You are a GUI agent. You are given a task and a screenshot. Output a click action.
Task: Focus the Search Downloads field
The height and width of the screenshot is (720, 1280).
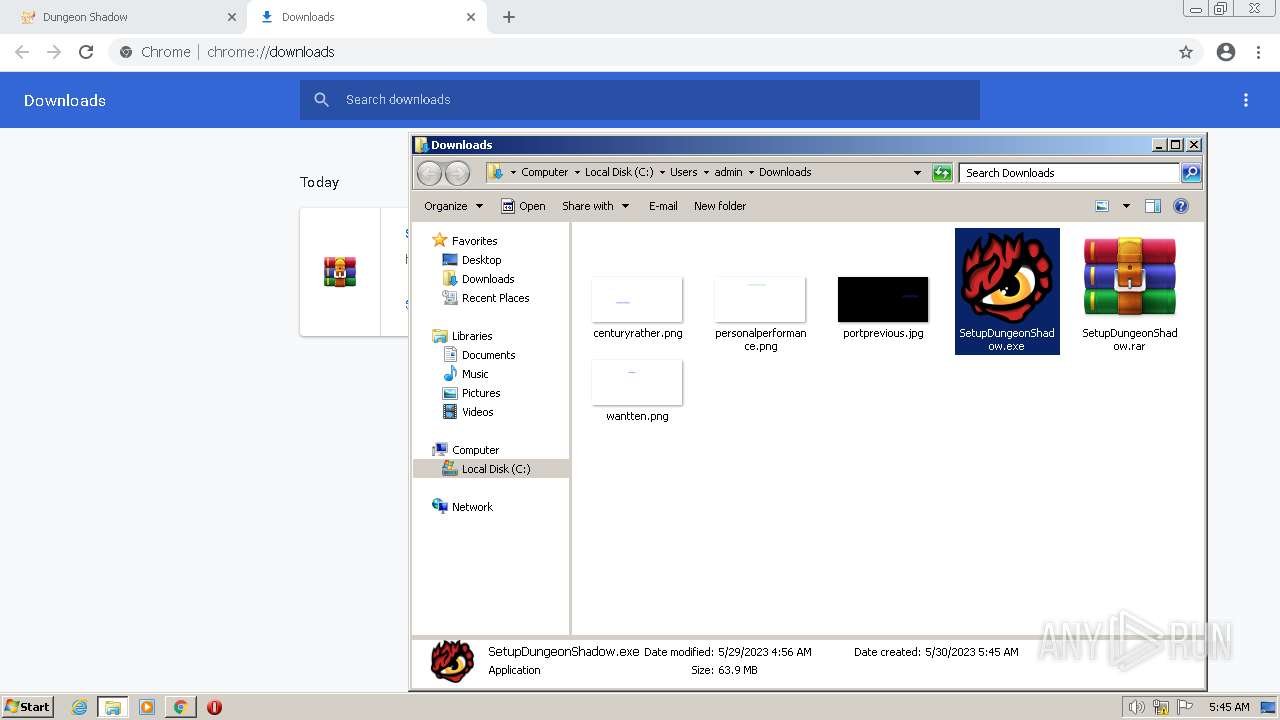tap(1069, 173)
